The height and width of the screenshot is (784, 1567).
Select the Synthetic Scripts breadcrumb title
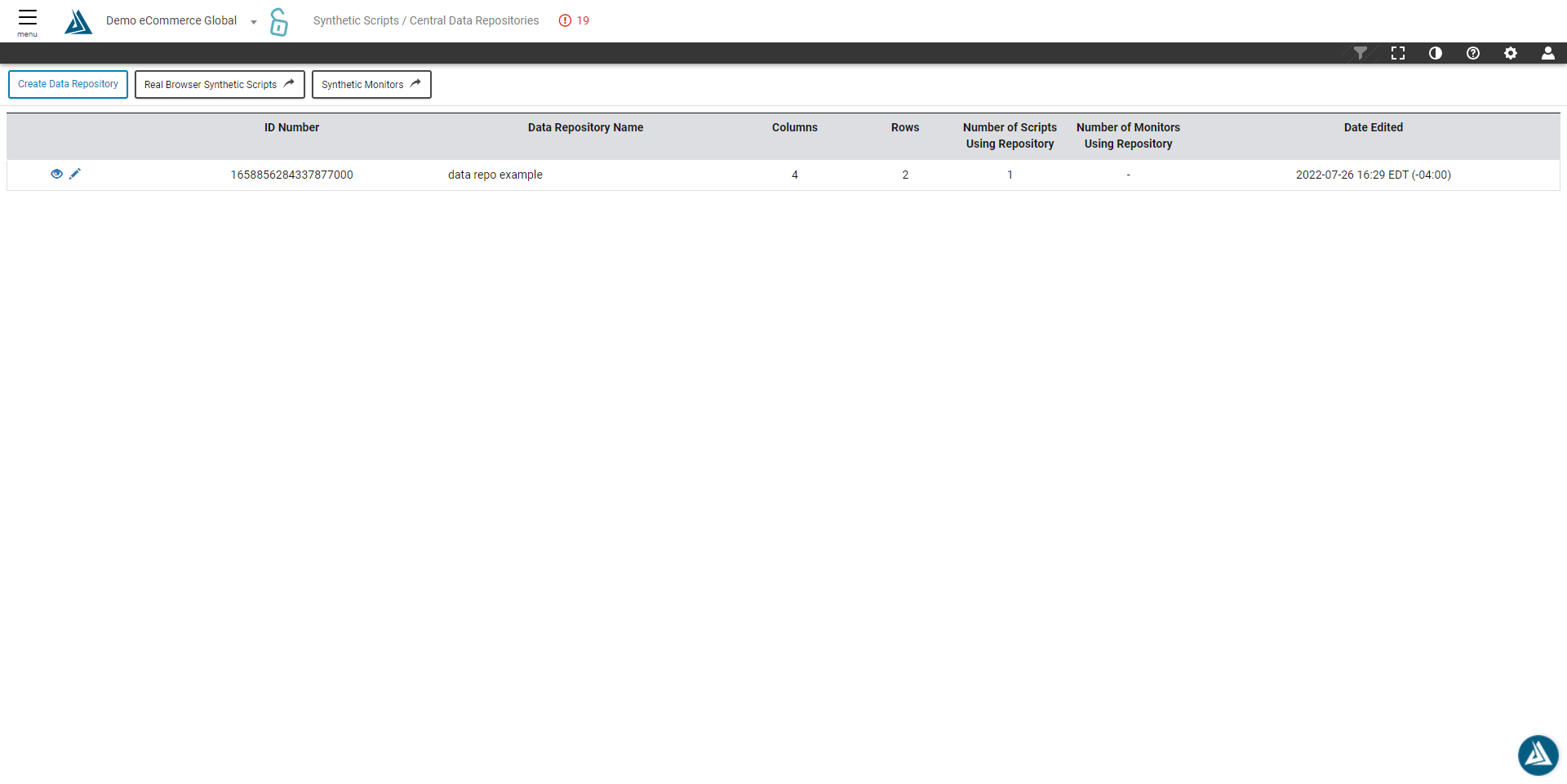pos(356,20)
